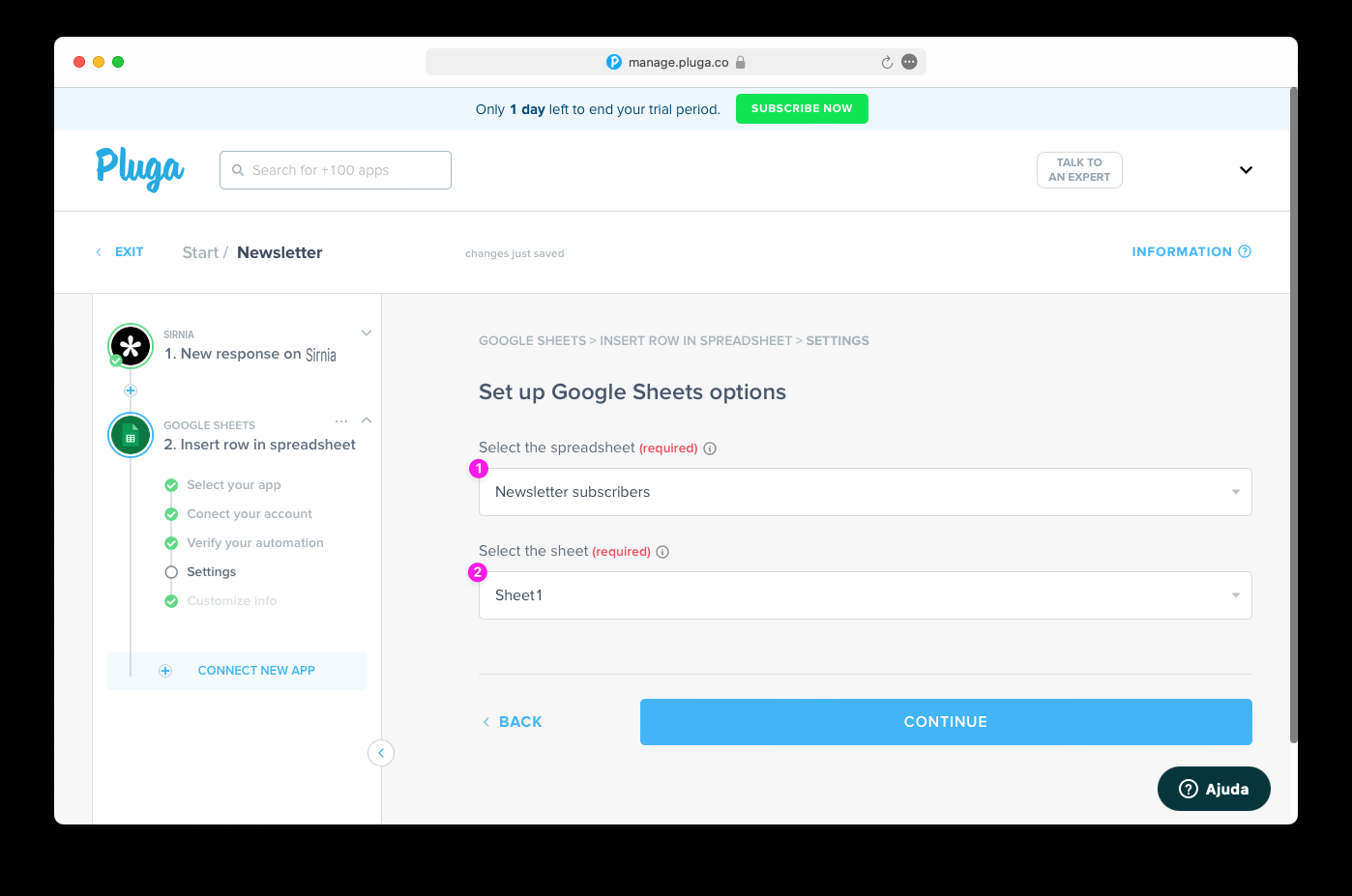Click the plus icon beside CONNECT NEW APP
Image resolution: width=1352 pixels, height=896 pixels.
pos(165,671)
